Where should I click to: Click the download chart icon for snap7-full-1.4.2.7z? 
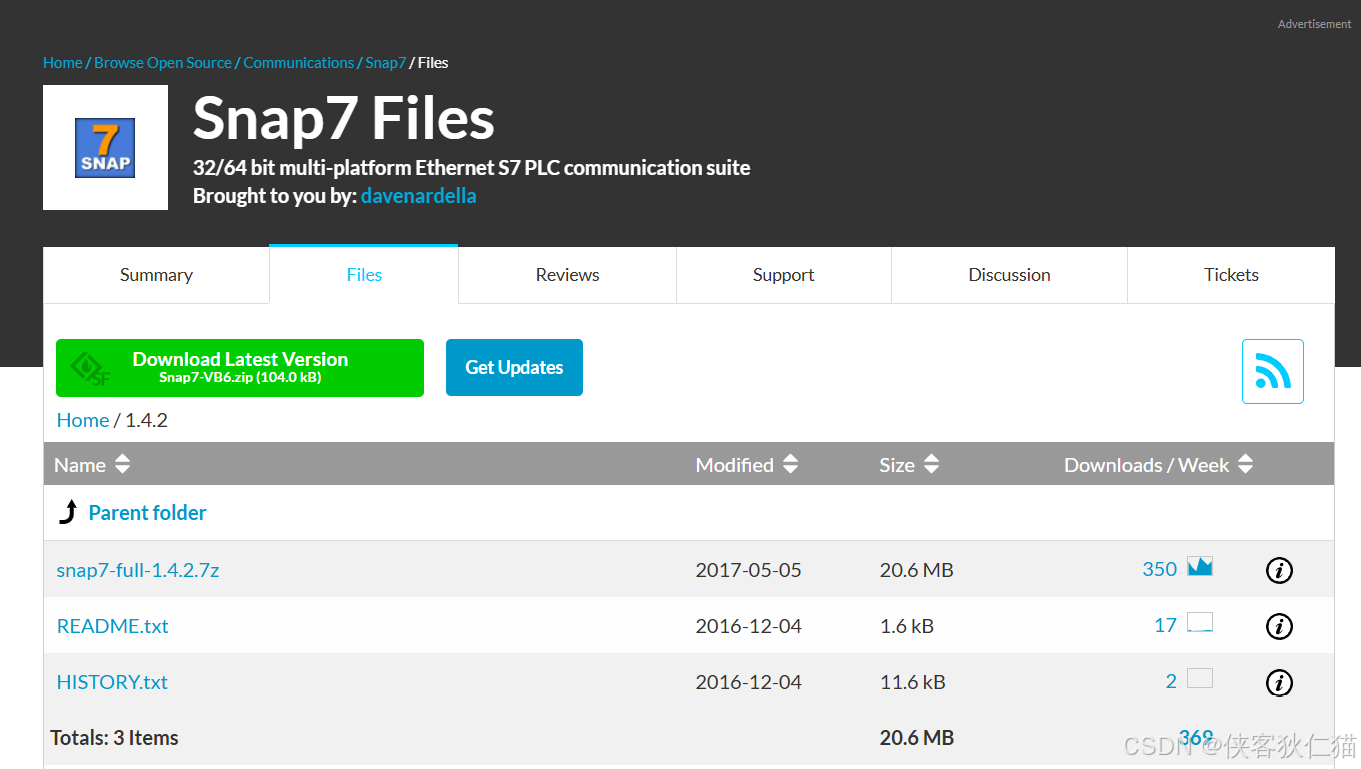pyautogui.click(x=1200, y=567)
